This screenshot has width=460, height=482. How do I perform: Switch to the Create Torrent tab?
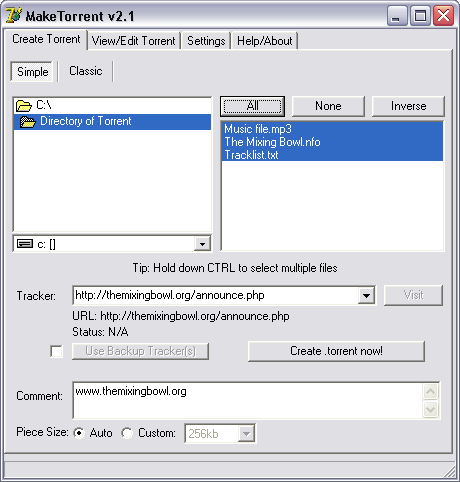pyautogui.click(x=46, y=39)
